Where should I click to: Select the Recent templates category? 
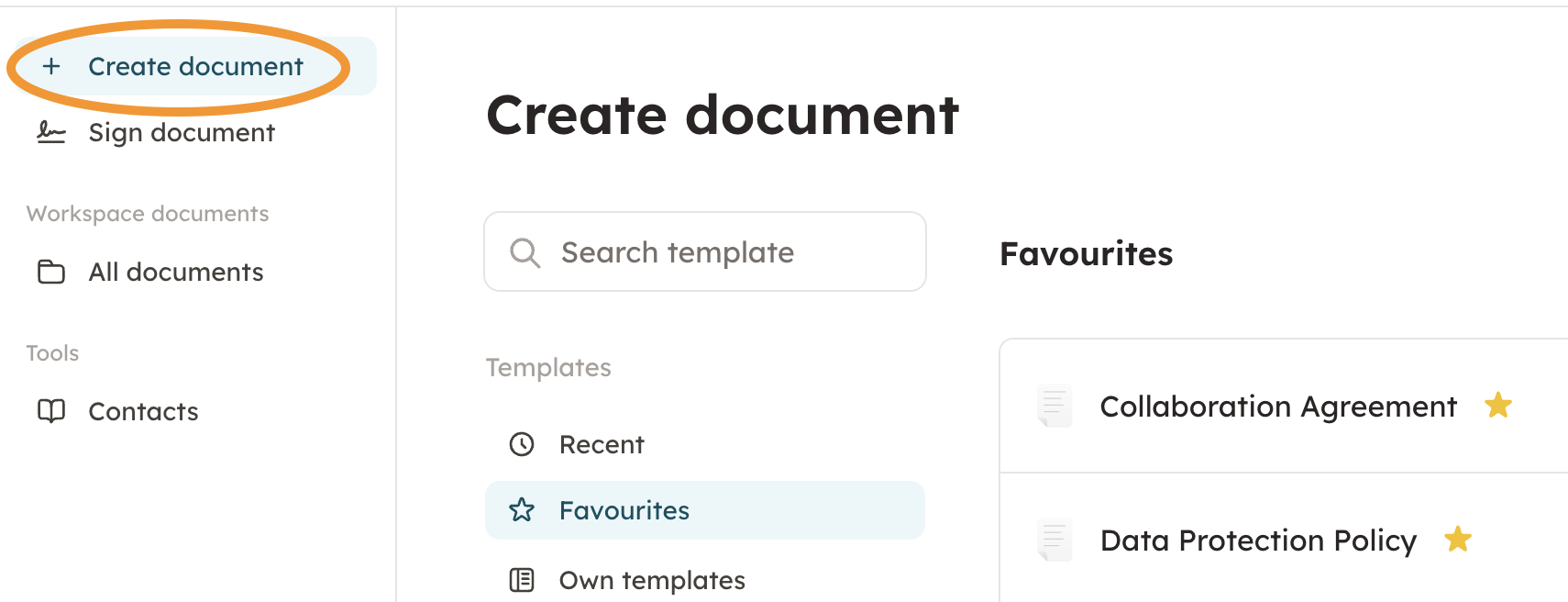pos(602,445)
